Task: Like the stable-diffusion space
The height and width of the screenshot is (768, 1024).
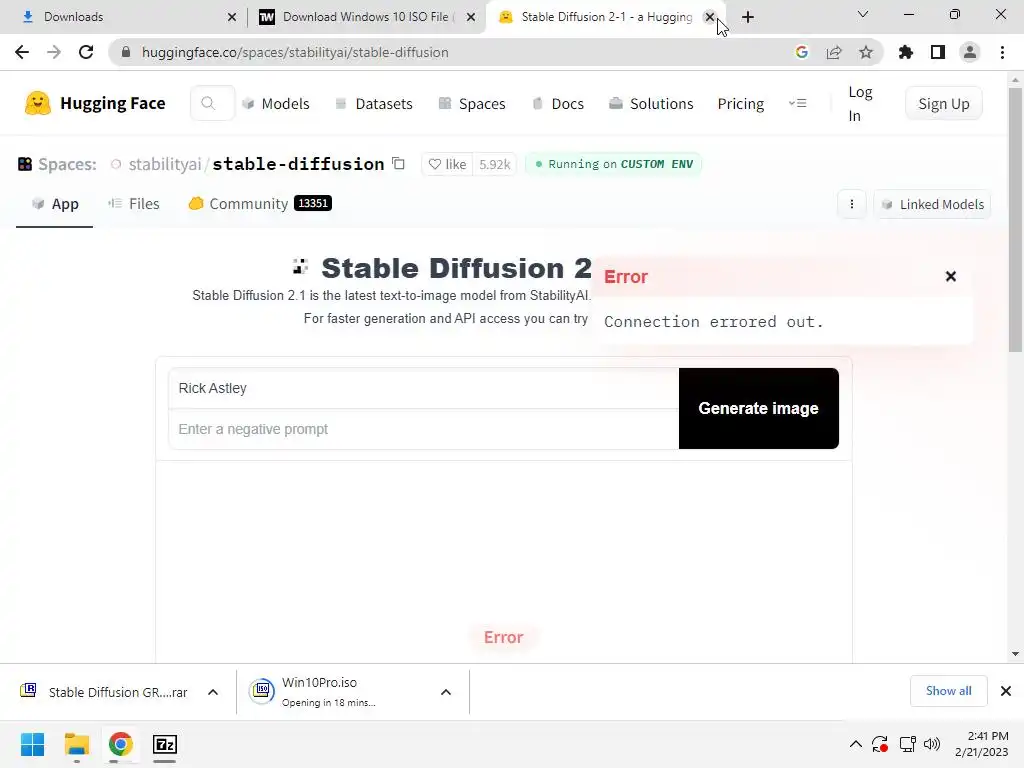Action: 447,164
